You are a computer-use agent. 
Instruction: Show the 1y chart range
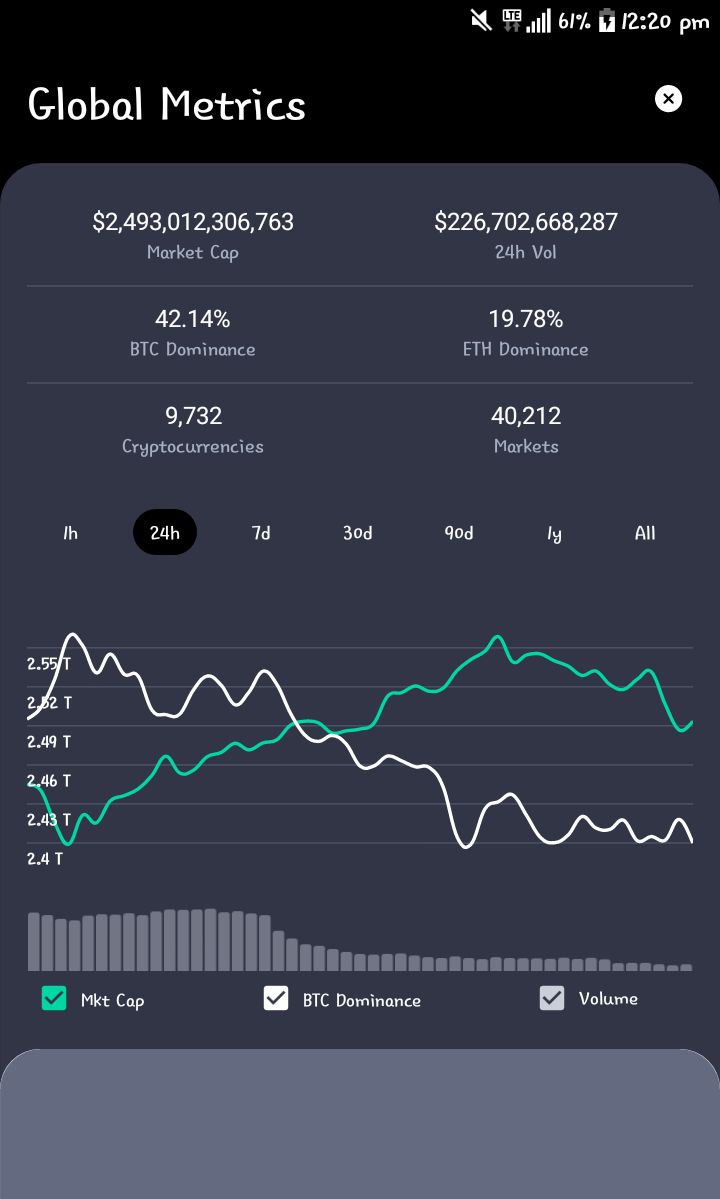click(x=555, y=533)
